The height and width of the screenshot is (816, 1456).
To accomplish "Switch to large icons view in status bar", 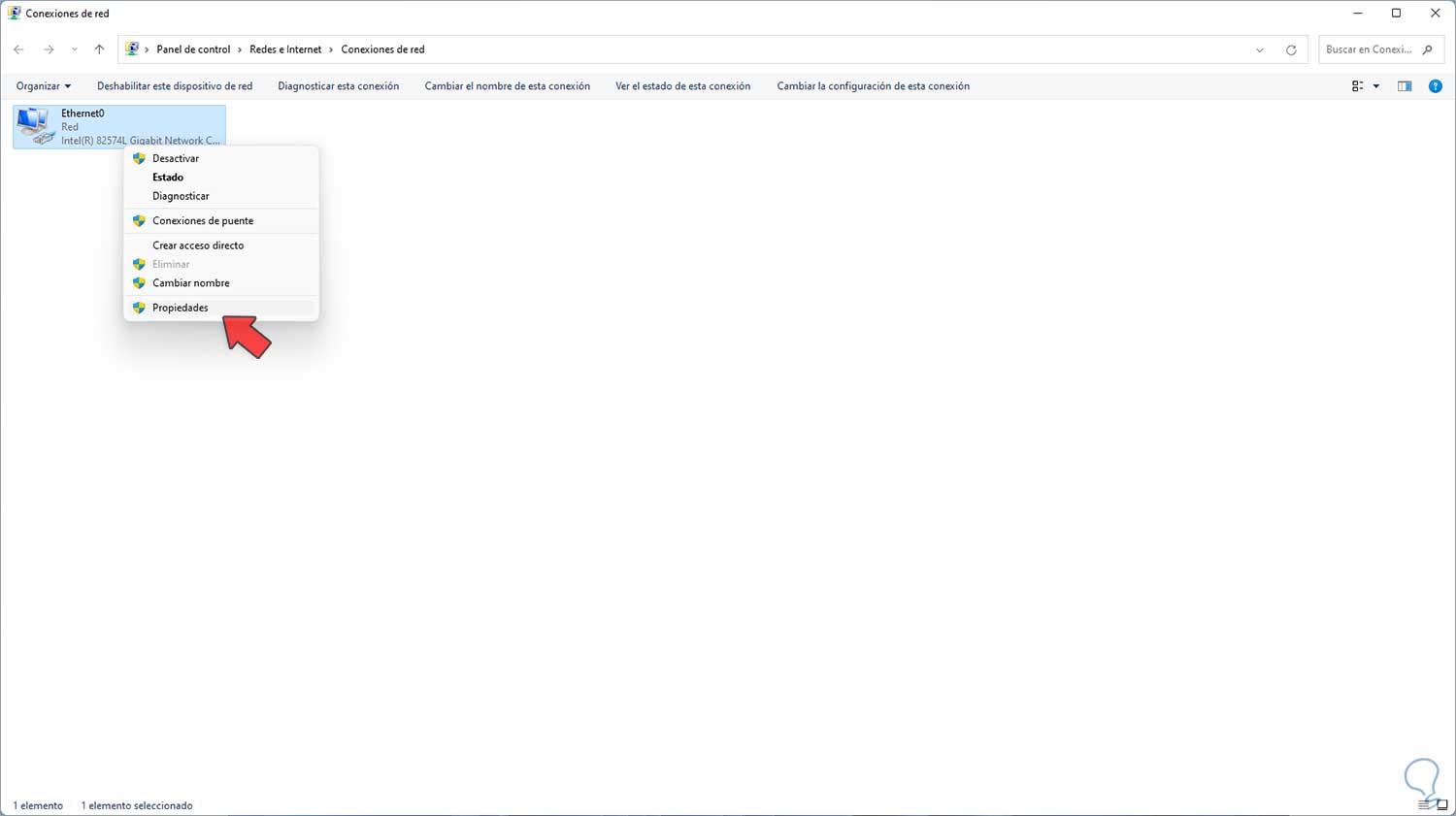I will (1441, 805).
